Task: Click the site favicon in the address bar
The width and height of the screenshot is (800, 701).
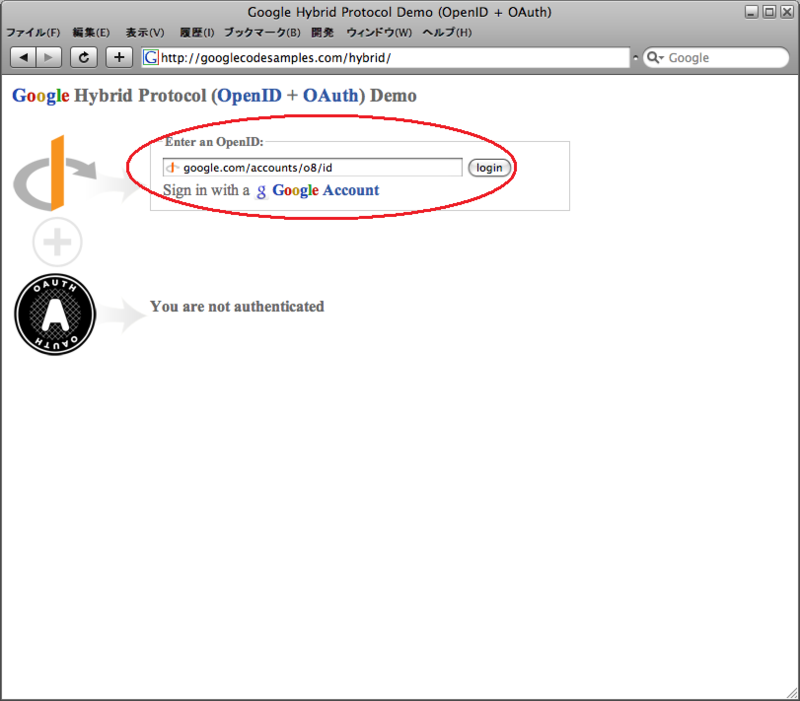Action: (151, 57)
